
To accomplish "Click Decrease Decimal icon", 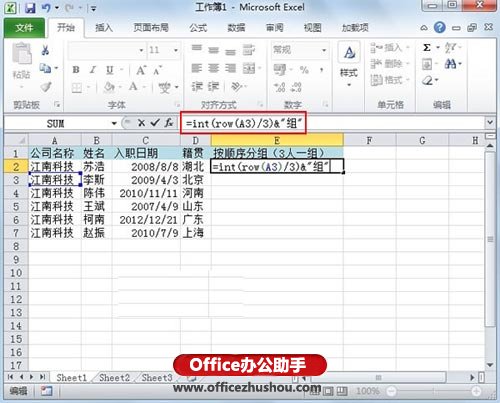I will (296, 87).
